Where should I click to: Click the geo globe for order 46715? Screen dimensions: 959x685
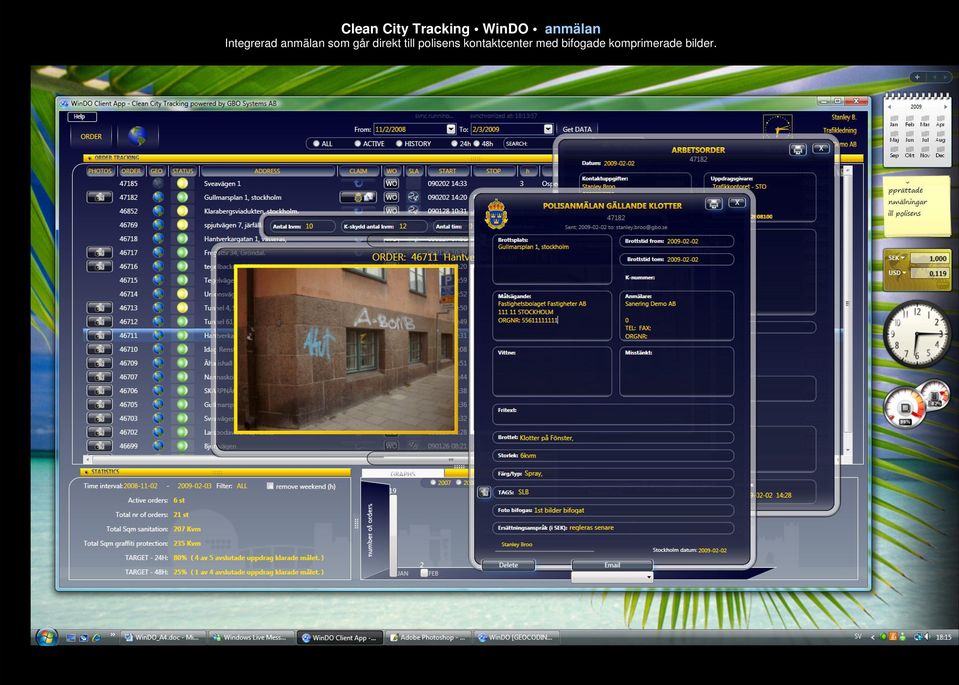[x=158, y=280]
